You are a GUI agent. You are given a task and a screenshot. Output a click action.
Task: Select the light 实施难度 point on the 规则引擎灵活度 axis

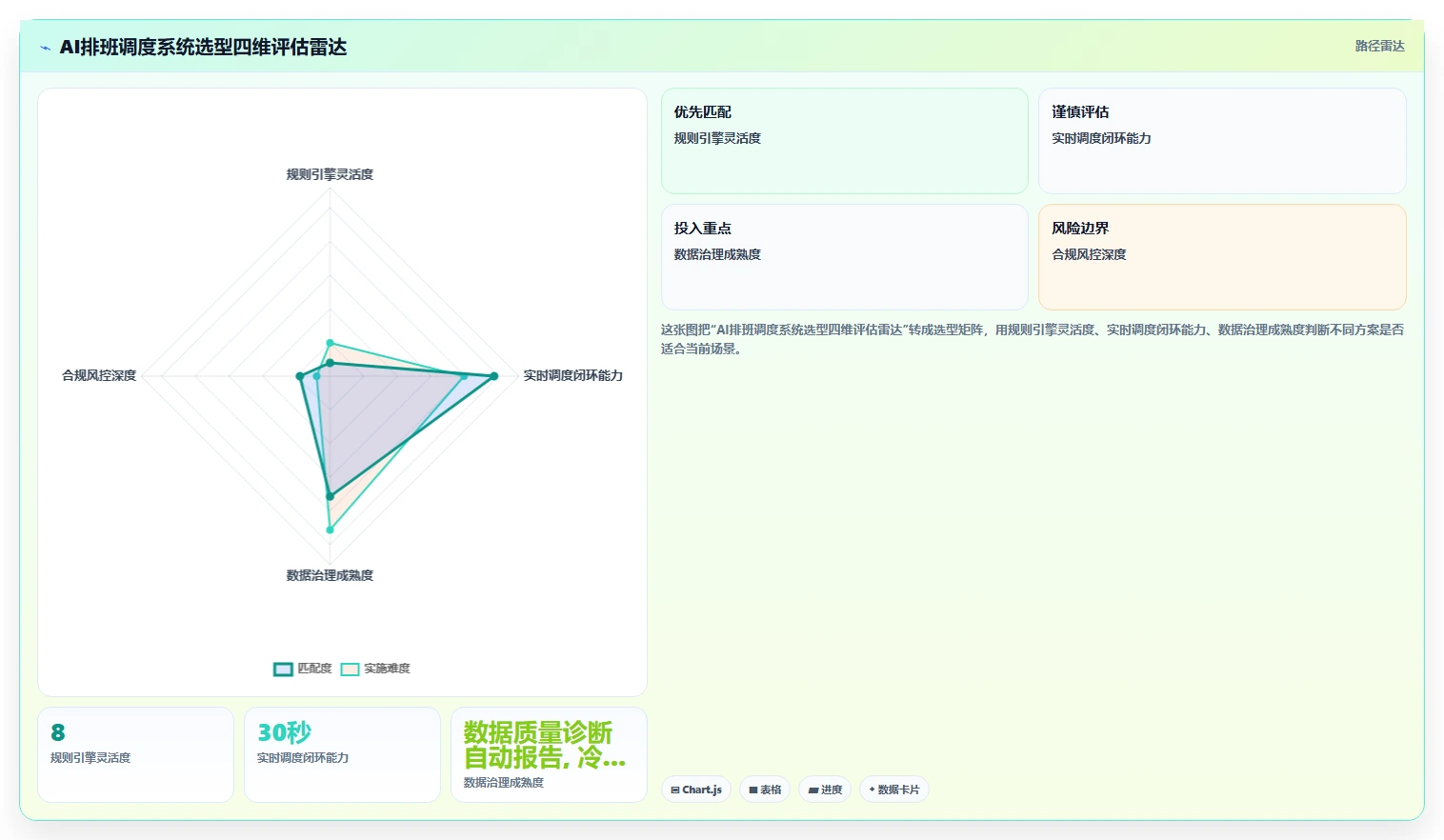331,343
